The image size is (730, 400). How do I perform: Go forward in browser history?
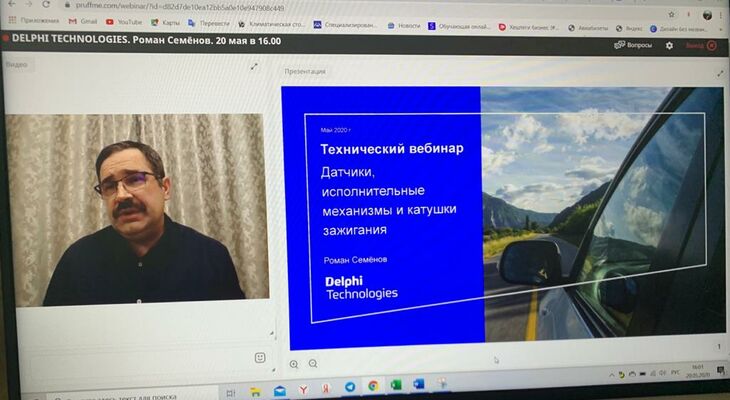coord(28,4)
